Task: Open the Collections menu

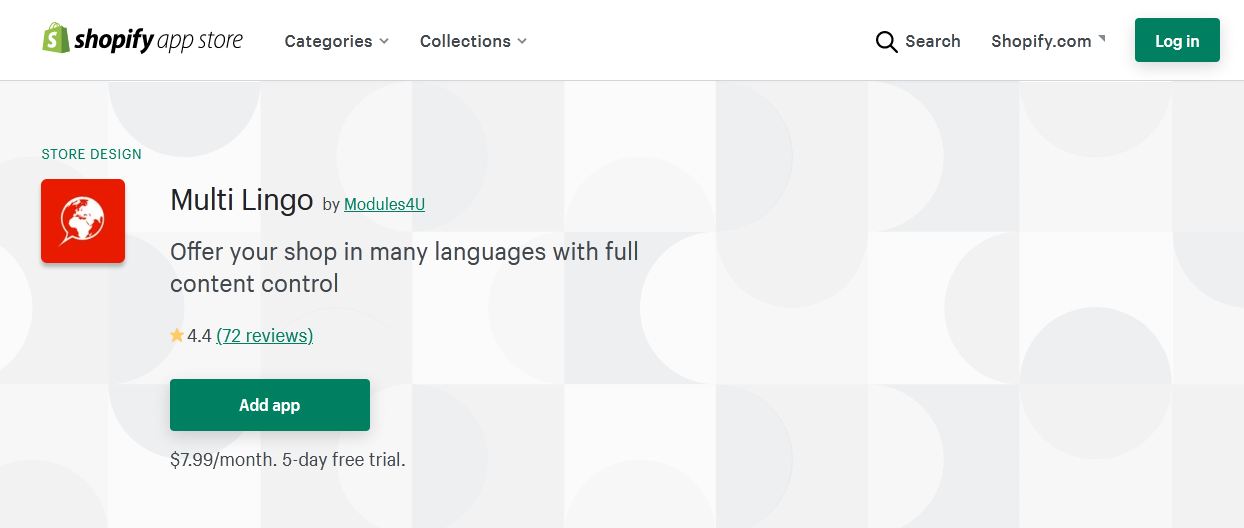Action: coord(473,41)
